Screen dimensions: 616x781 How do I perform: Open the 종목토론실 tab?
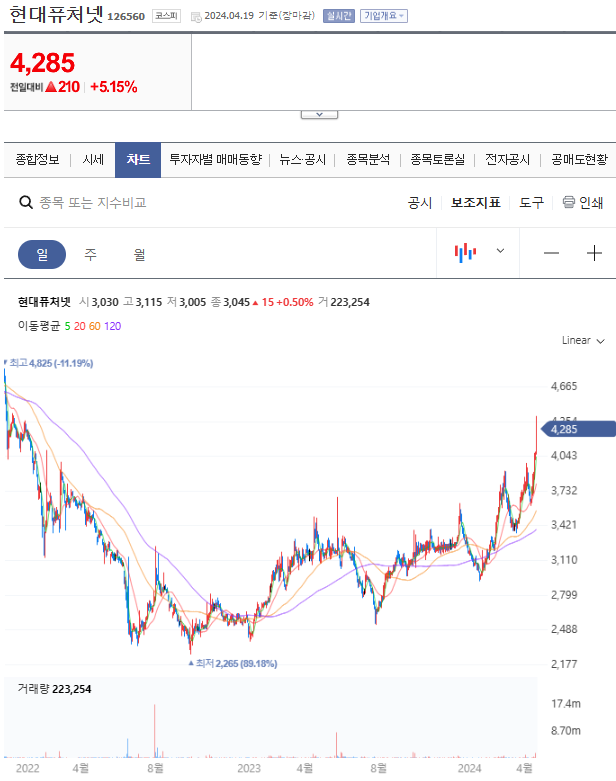point(437,159)
